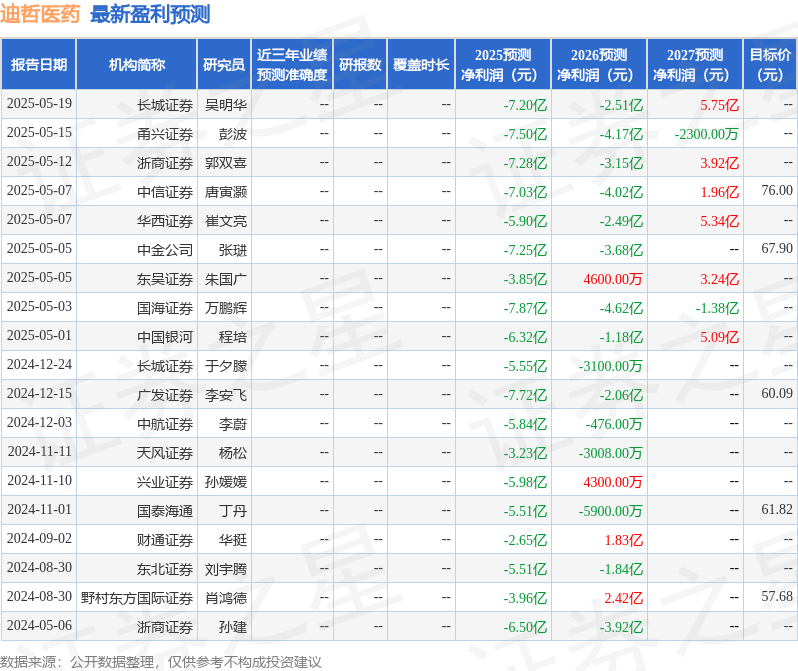Click the 覆盖时长 column header

tap(421, 65)
